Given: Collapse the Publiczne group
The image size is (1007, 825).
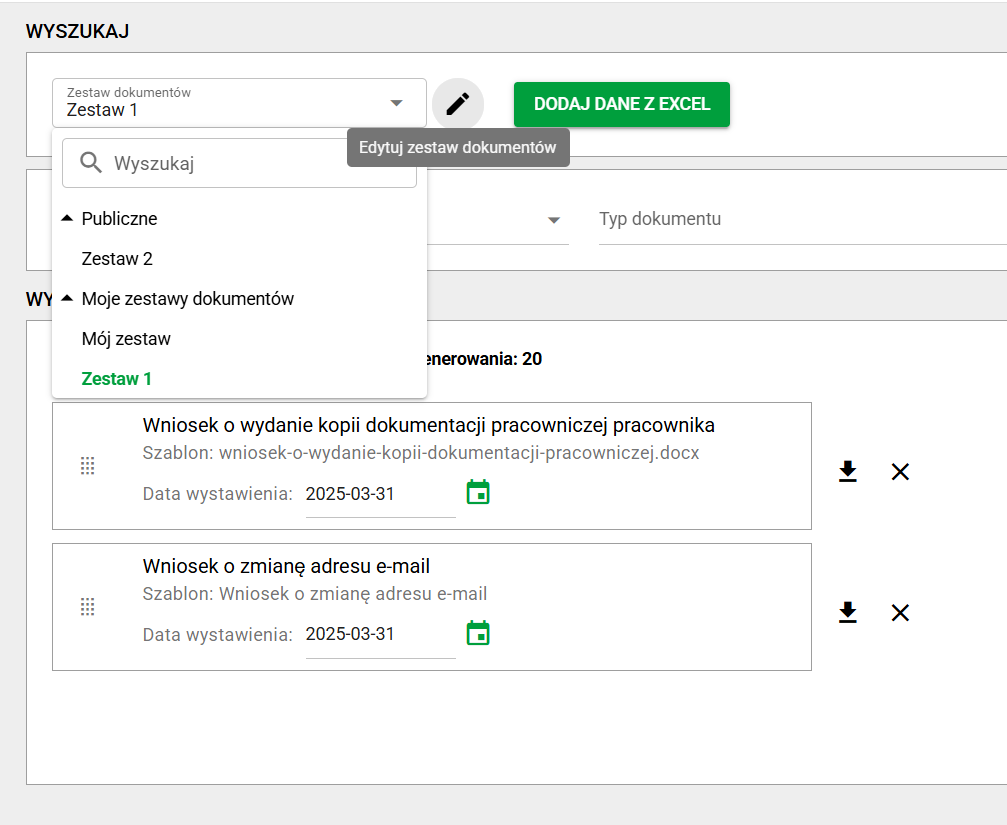Looking at the screenshot, I should point(67,218).
